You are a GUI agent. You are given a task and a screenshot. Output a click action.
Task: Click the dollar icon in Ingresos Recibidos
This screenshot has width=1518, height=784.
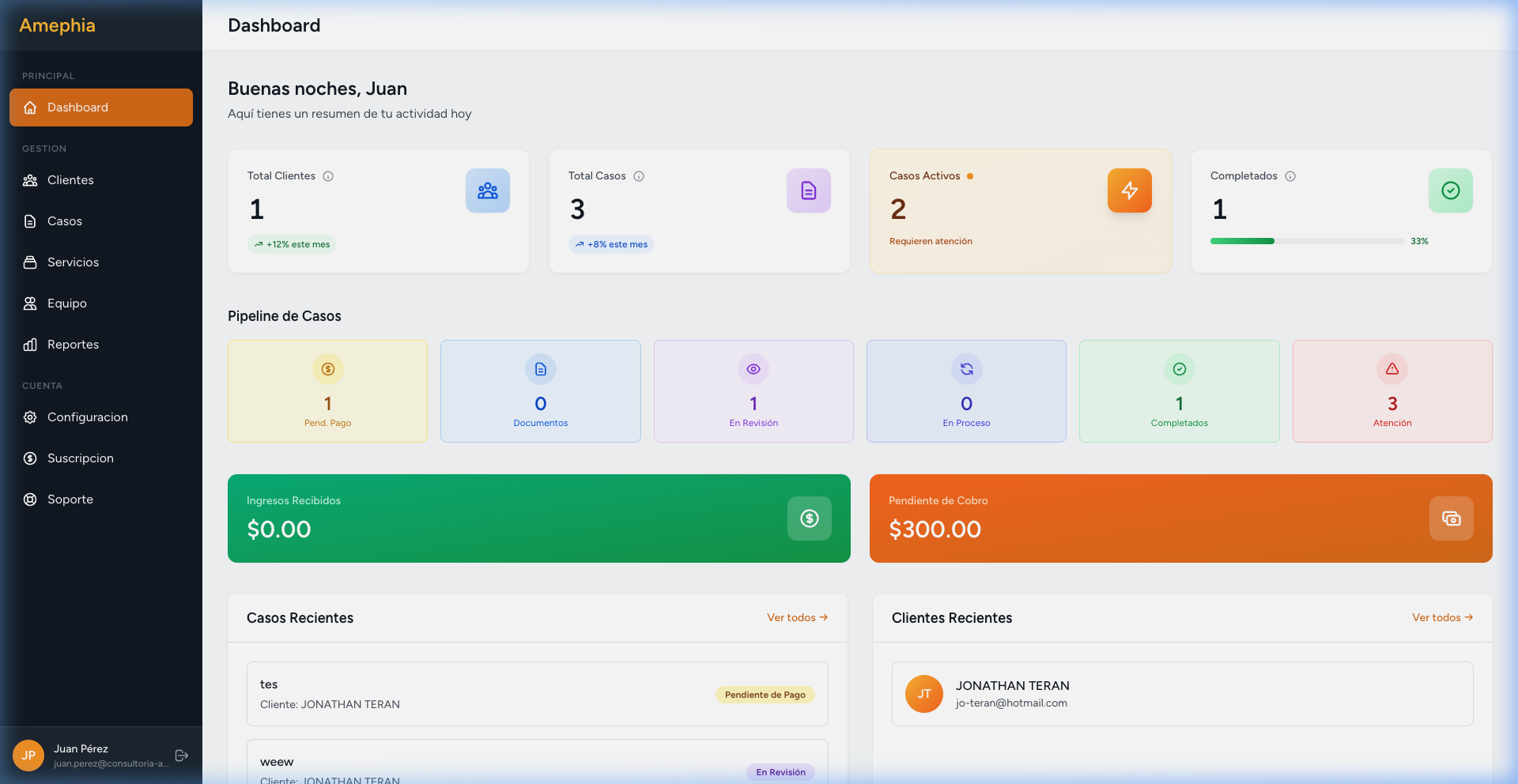tap(810, 518)
